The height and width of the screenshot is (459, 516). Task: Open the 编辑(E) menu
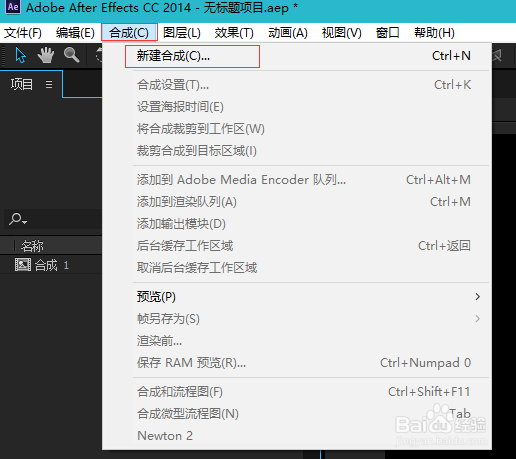75,33
